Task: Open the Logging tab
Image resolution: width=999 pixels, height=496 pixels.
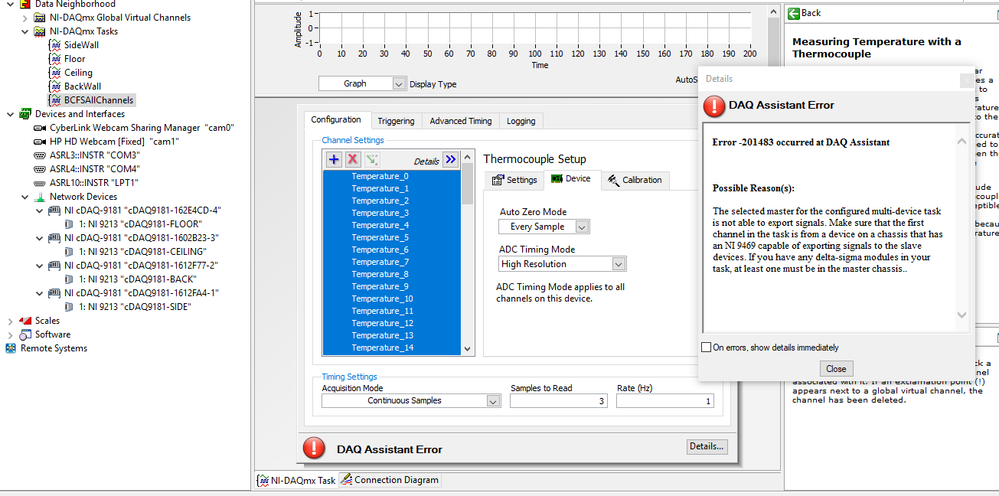Action: click(x=521, y=121)
